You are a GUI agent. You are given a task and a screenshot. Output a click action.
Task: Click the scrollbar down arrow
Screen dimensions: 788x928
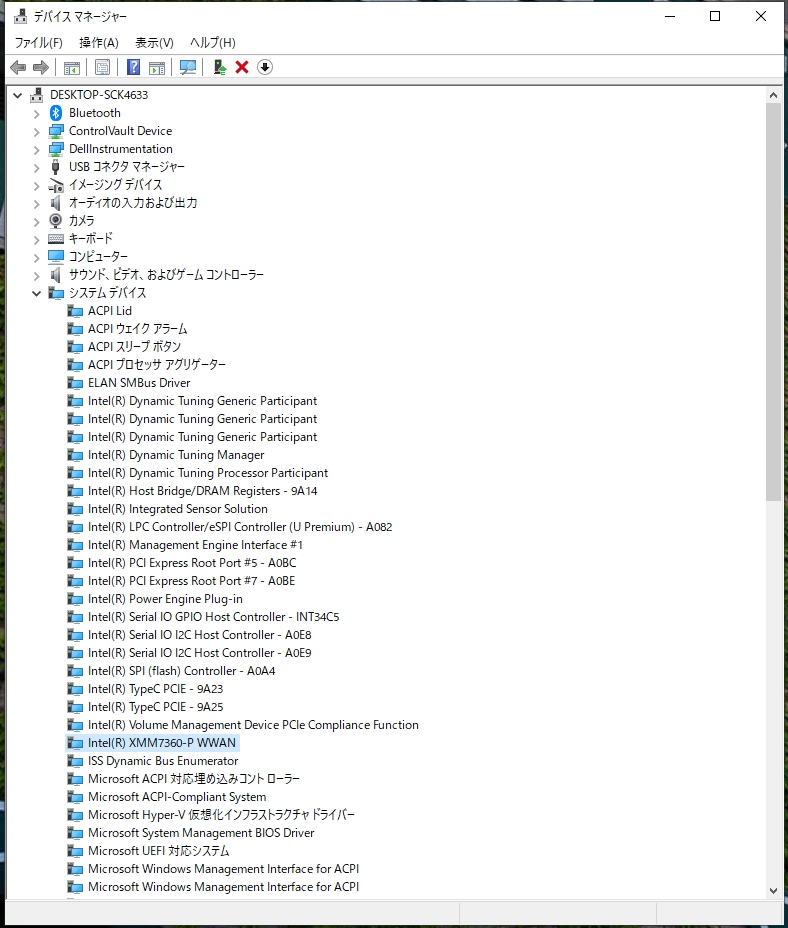(773, 891)
